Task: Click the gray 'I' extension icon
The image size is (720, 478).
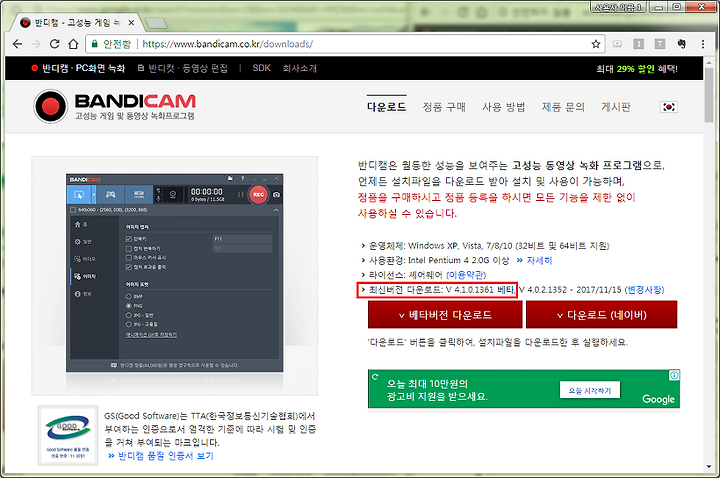Action: point(638,44)
